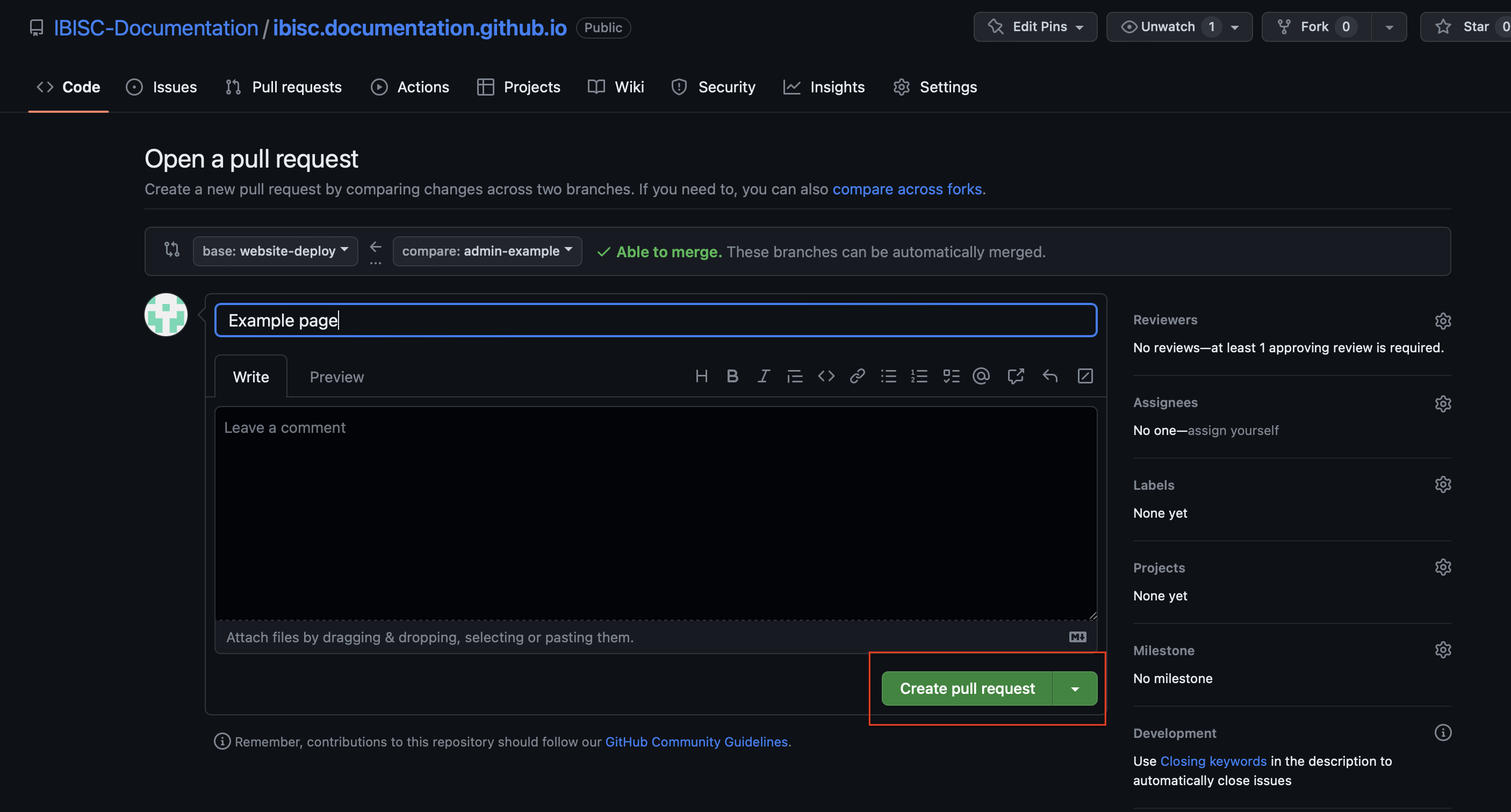Add a link via toolbar icon

[857, 376]
